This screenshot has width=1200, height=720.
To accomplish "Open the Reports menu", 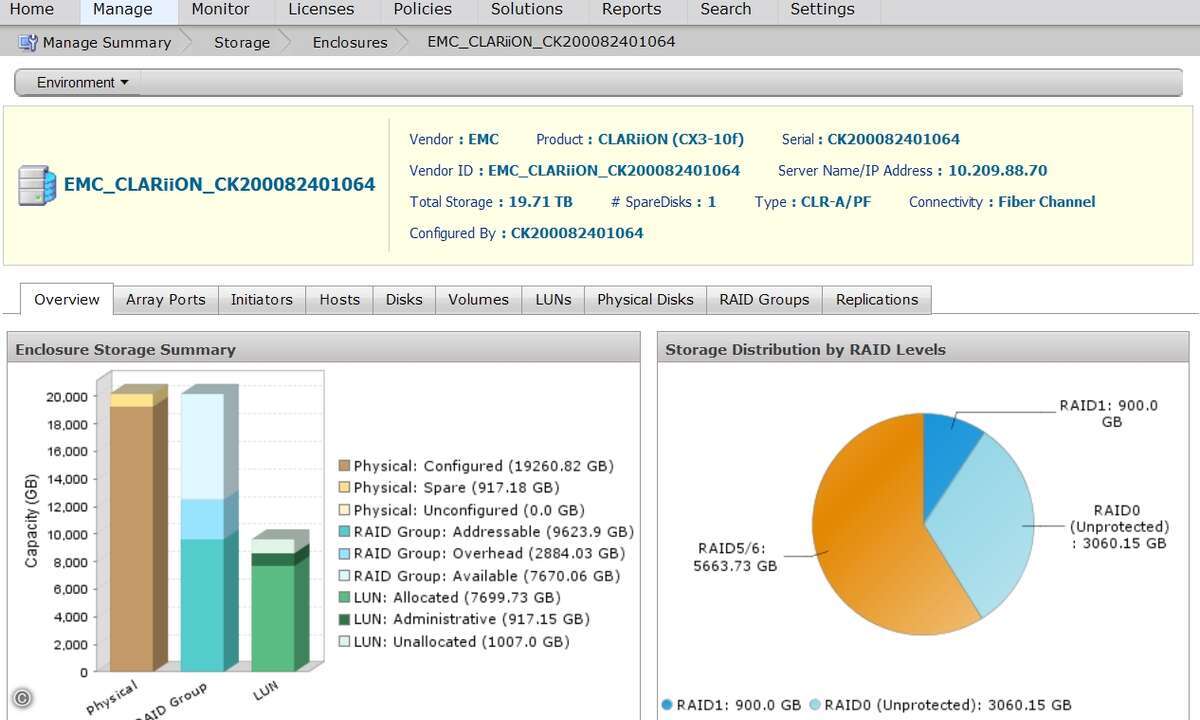I will tap(632, 10).
